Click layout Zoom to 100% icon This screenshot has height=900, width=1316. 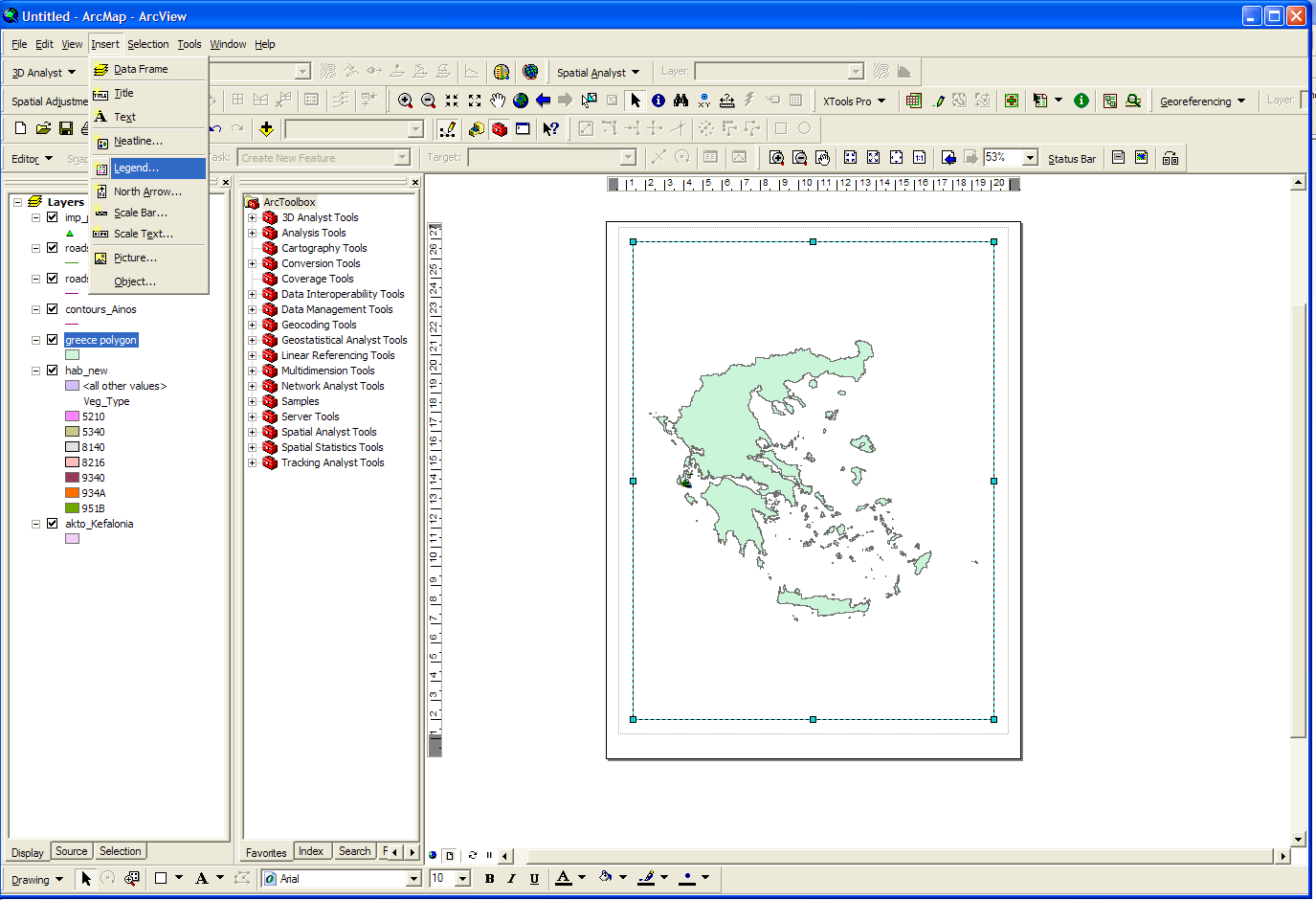(919, 158)
